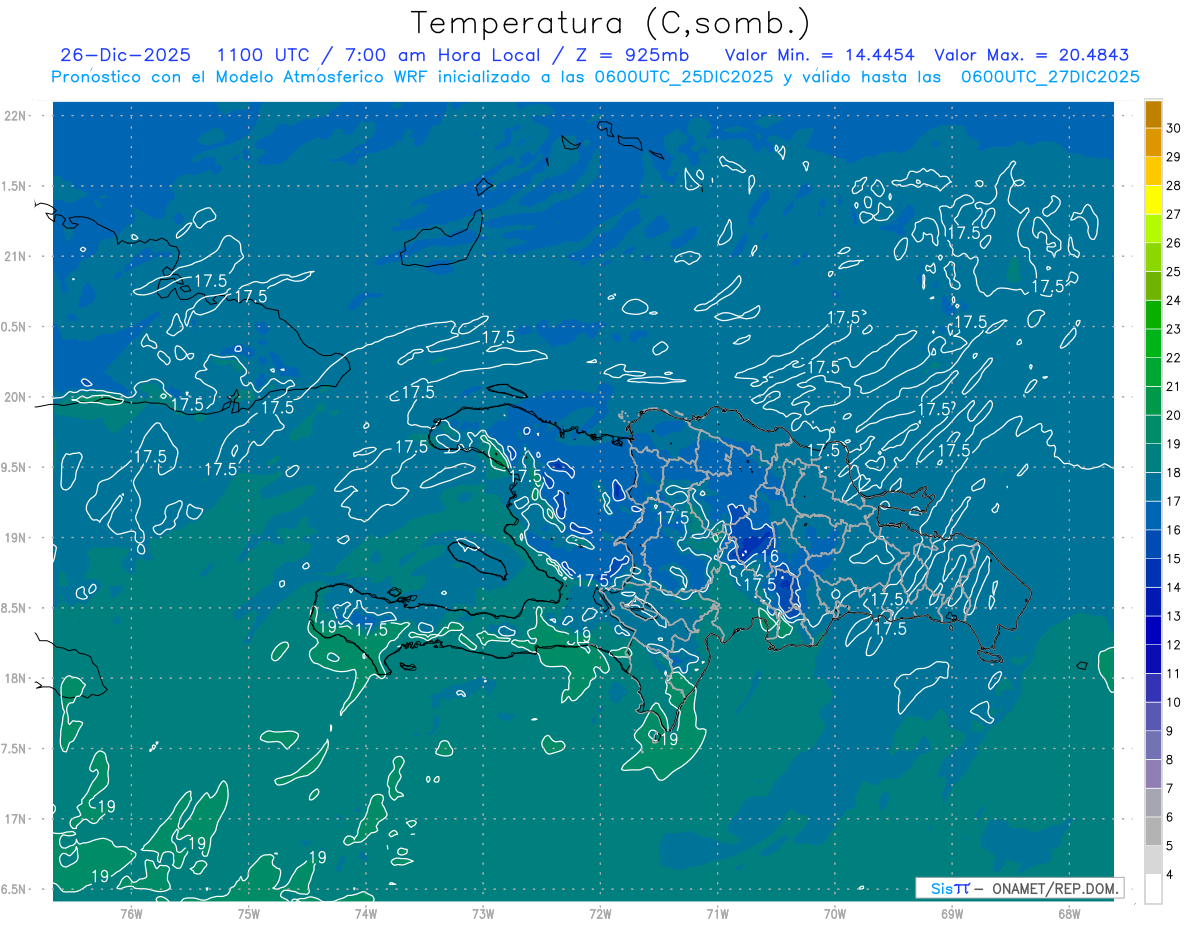Click the '1100 UTC' time label
1200x927 pixels.
[x=264, y=55]
